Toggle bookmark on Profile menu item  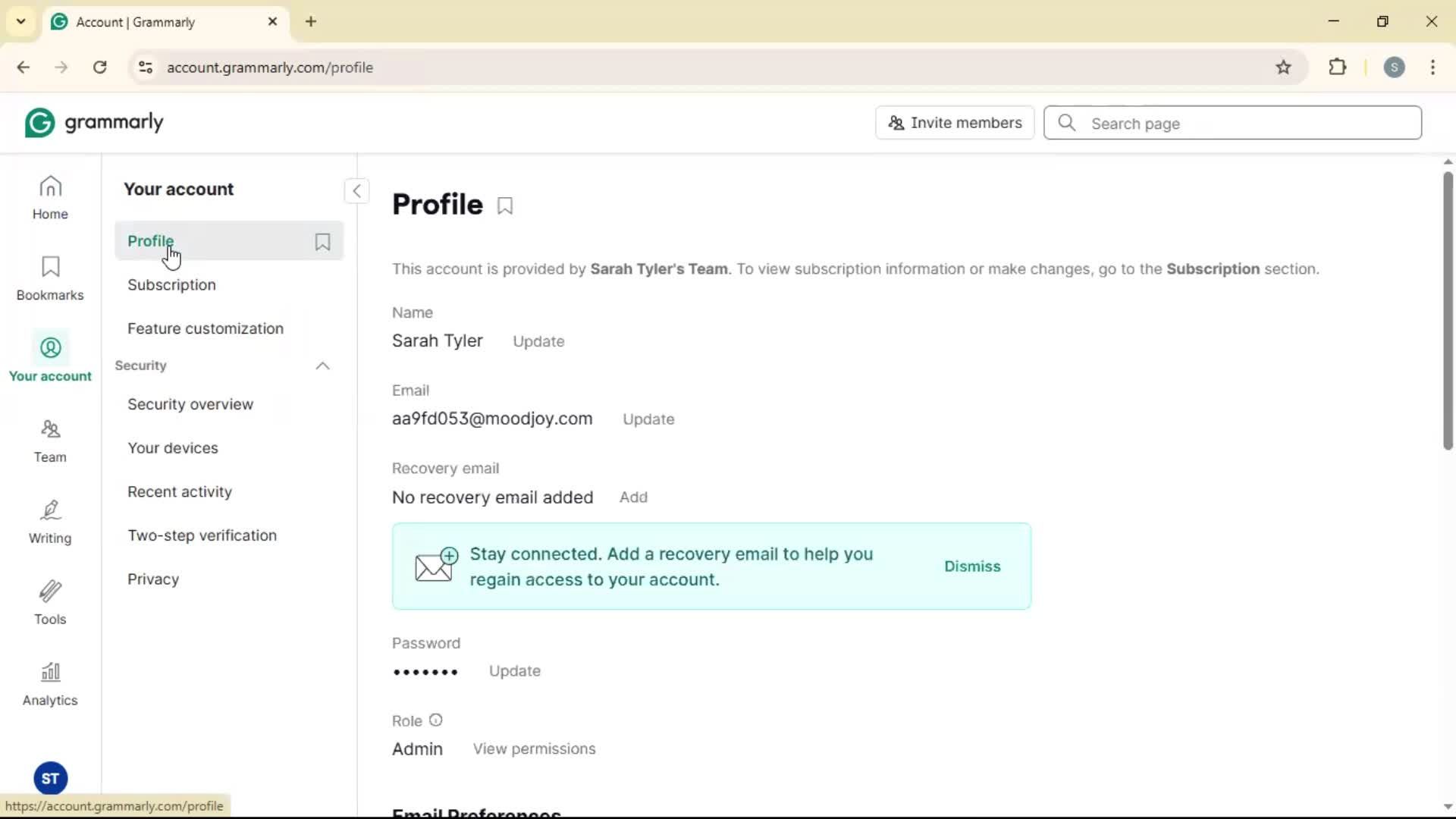pyautogui.click(x=322, y=242)
